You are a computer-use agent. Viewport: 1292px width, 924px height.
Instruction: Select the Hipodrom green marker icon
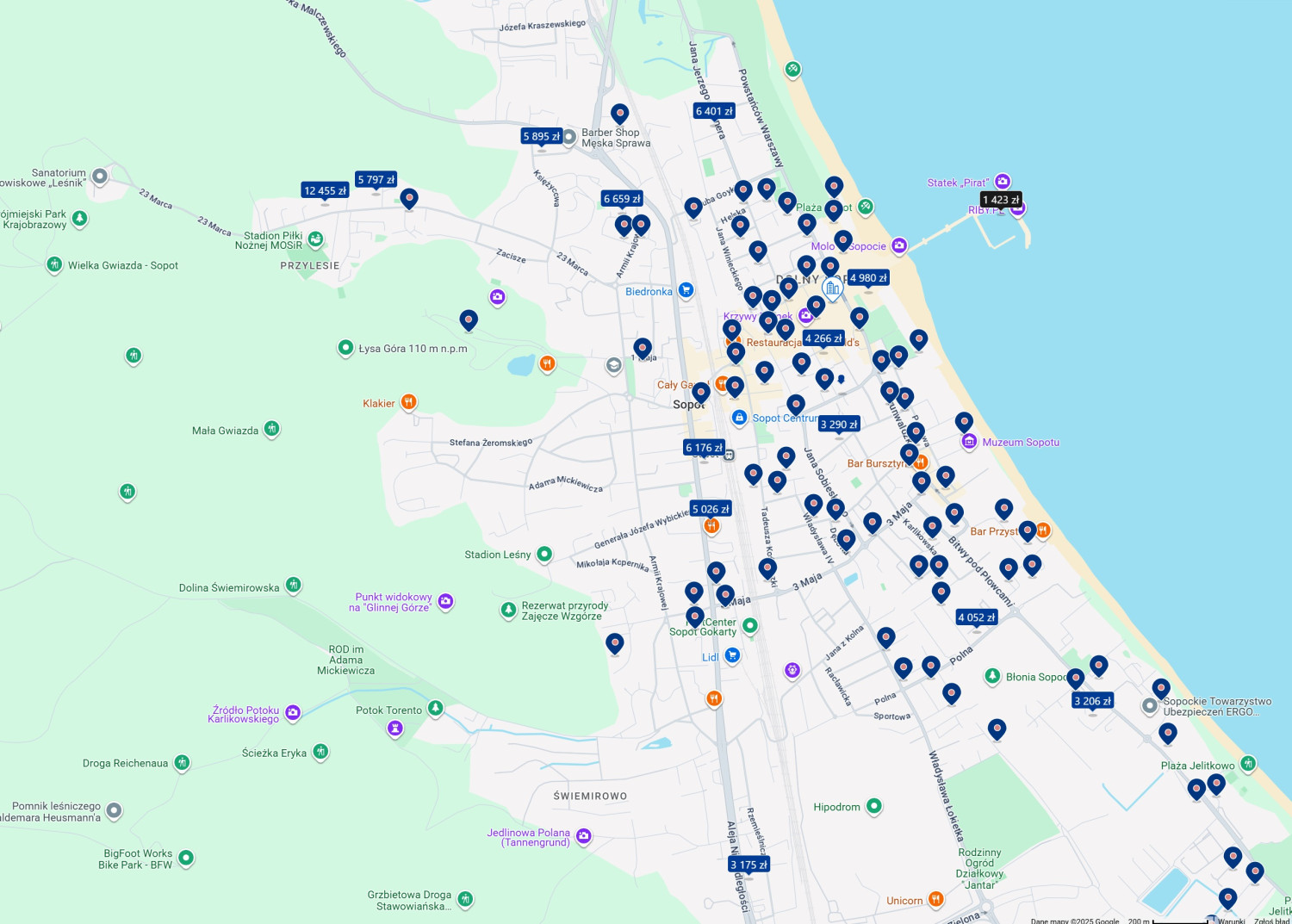pyautogui.click(x=873, y=806)
